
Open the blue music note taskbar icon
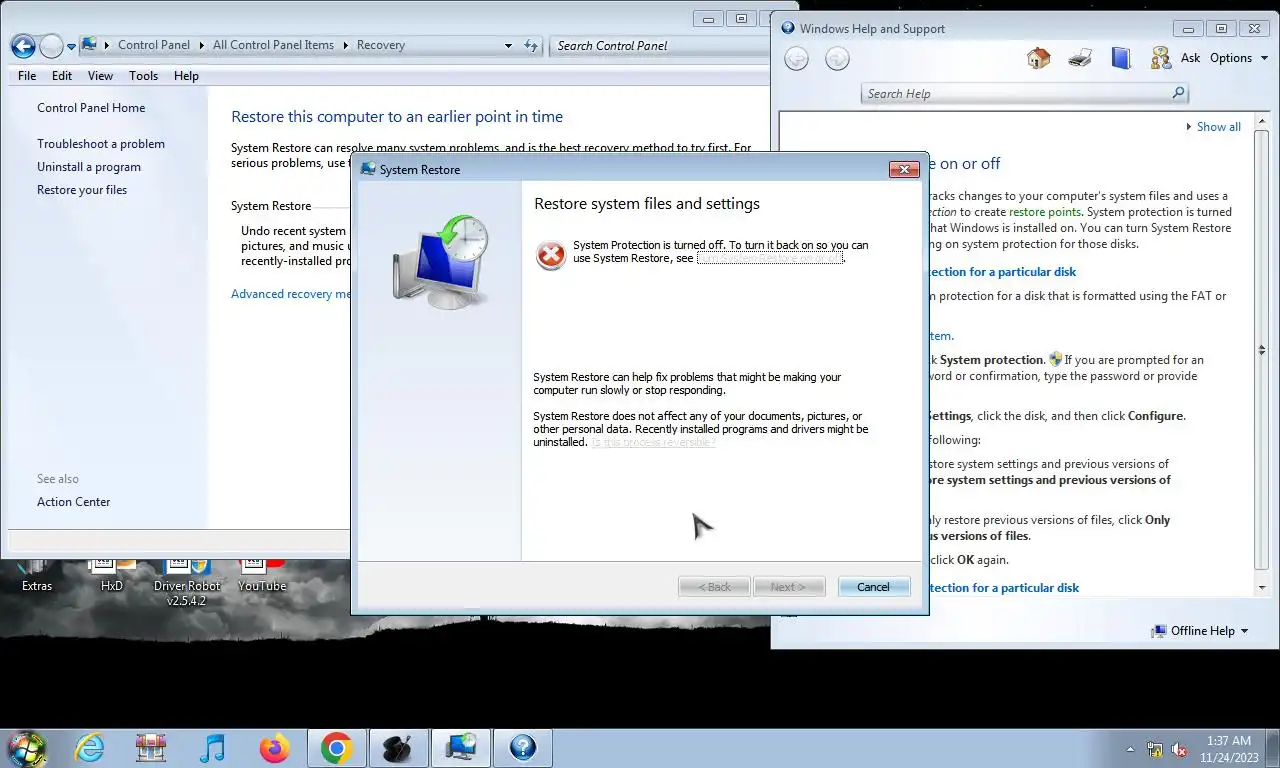[x=212, y=747]
